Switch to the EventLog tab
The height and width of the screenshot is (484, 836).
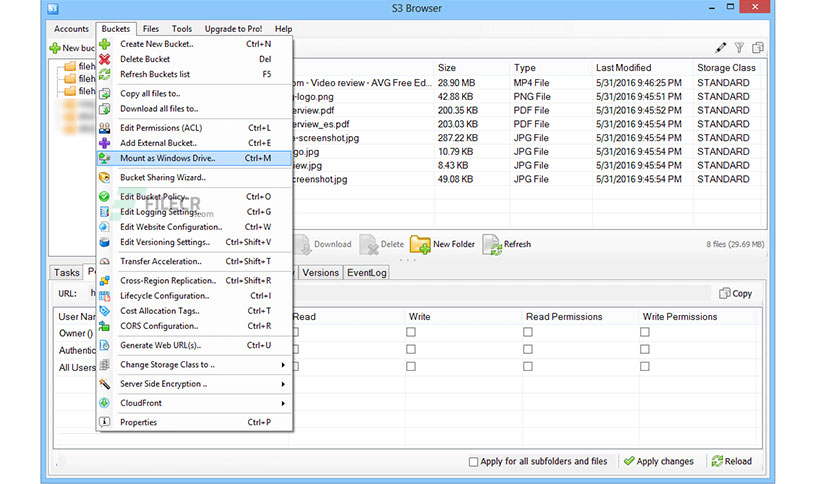[367, 272]
